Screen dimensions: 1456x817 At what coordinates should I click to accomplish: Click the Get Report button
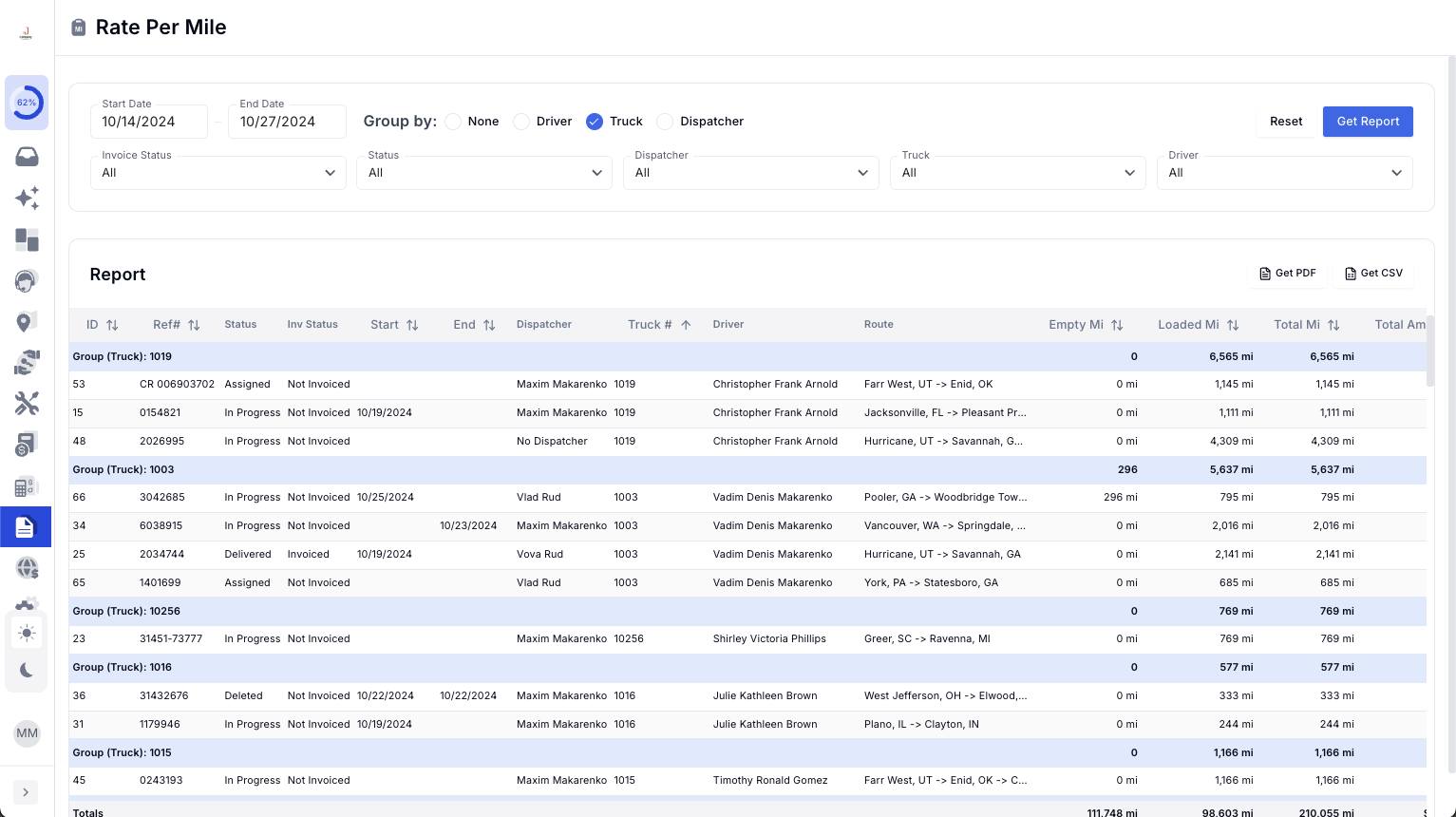tap(1368, 122)
